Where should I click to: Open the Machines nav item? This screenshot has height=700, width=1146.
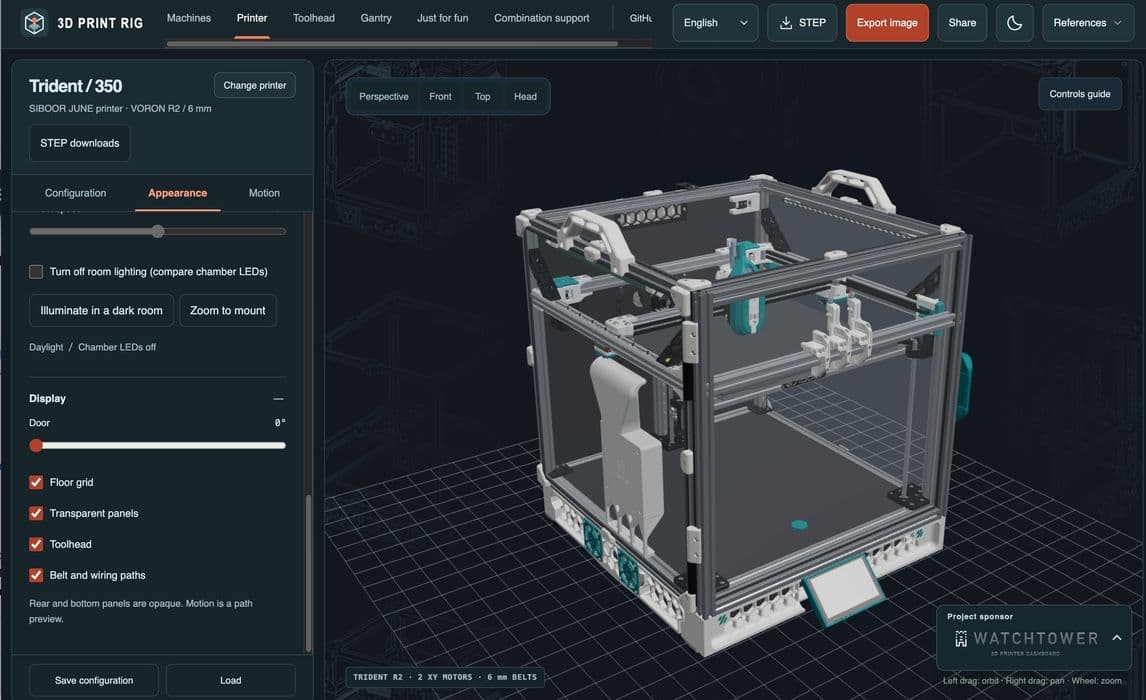[189, 18]
